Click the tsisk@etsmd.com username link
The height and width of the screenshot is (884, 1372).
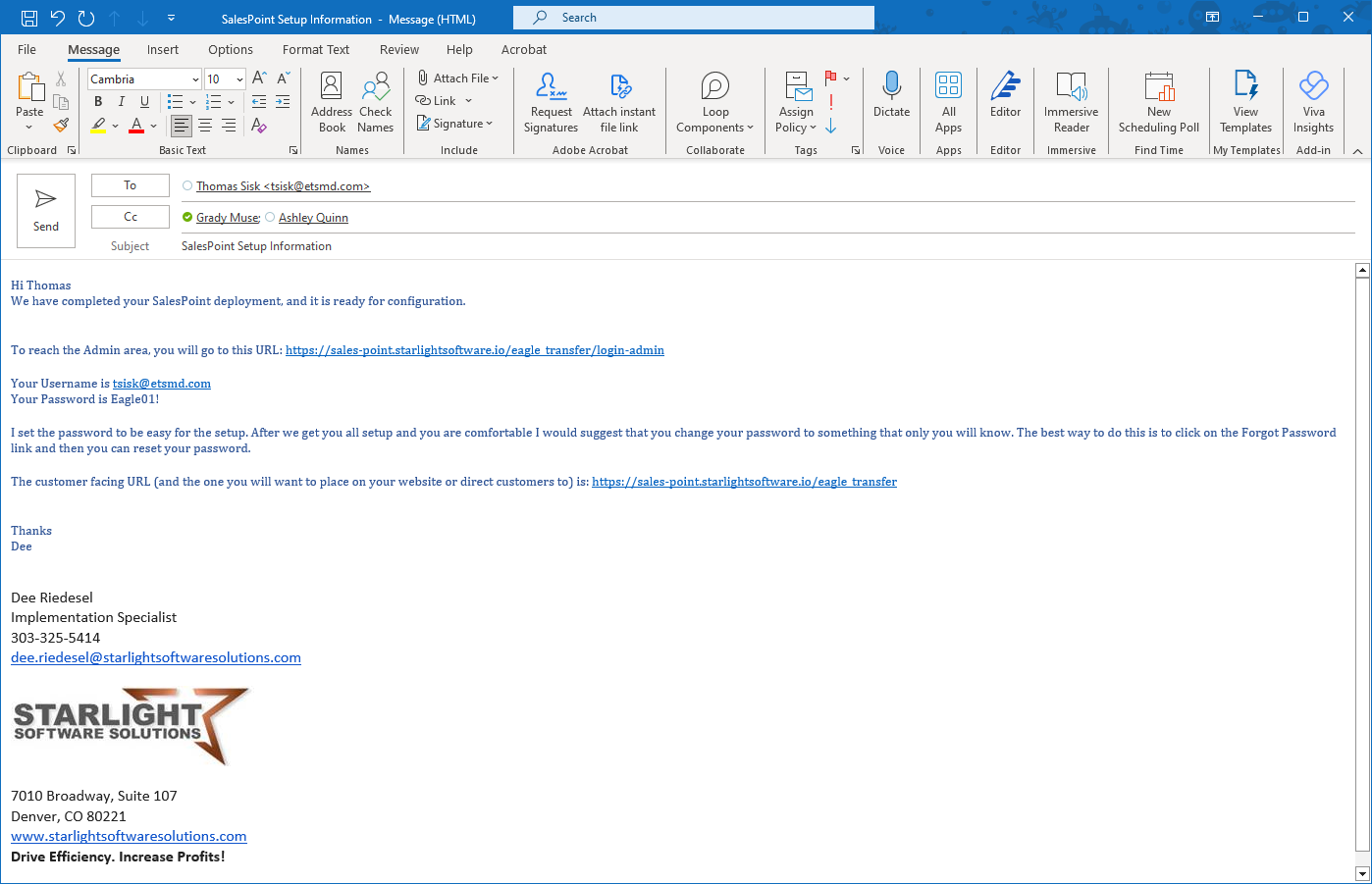pyautogui.click(x=162, y=384)
